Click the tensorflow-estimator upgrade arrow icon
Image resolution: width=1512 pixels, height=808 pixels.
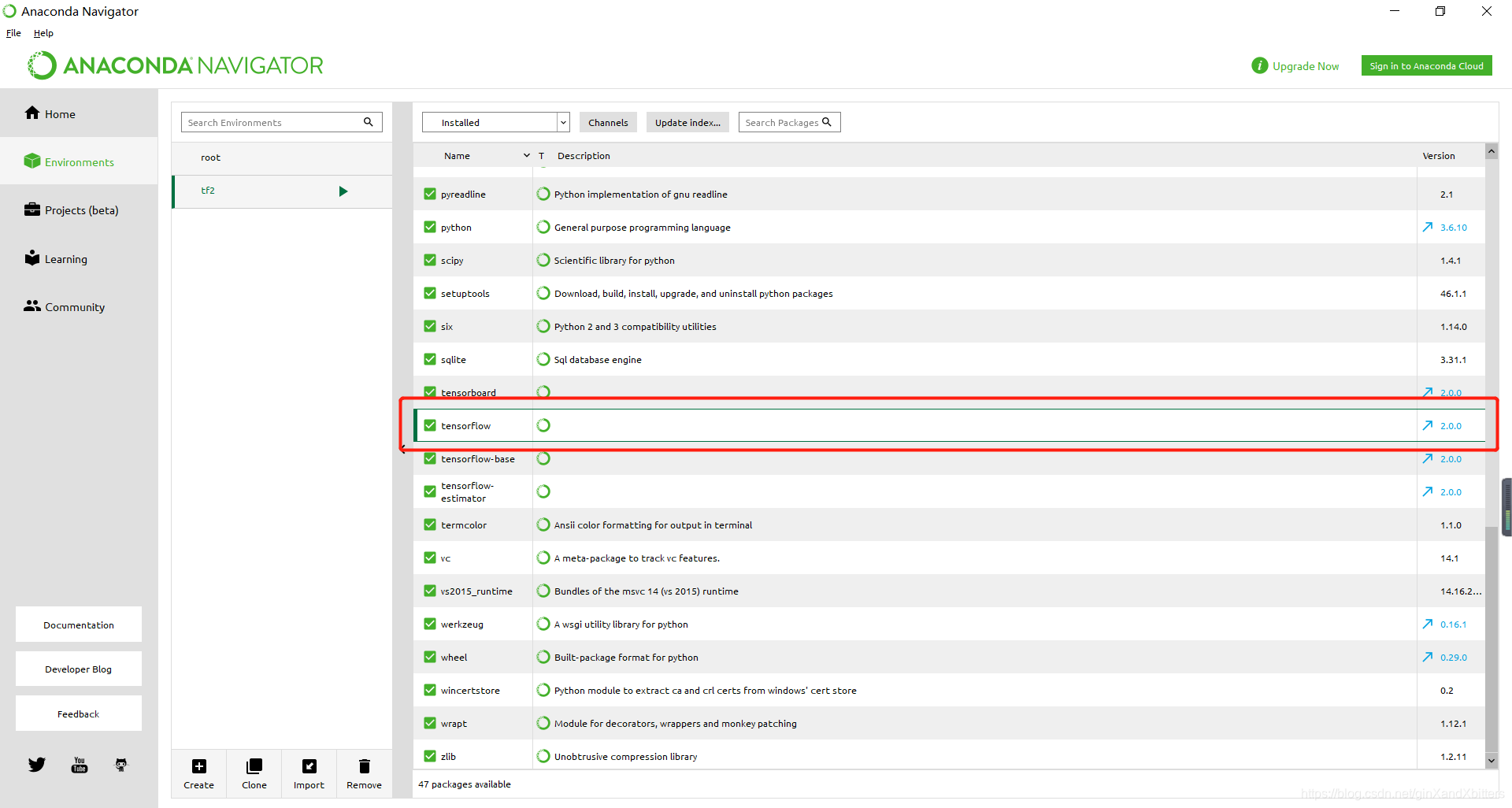pos(1428,491)
